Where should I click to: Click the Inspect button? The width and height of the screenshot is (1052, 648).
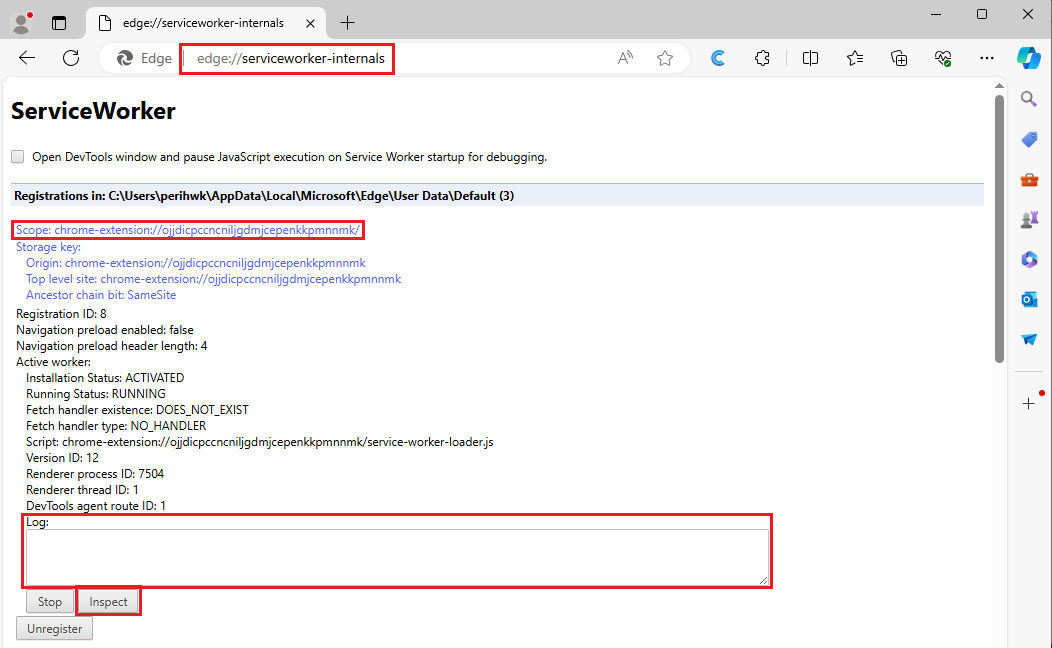pos(108,602)
